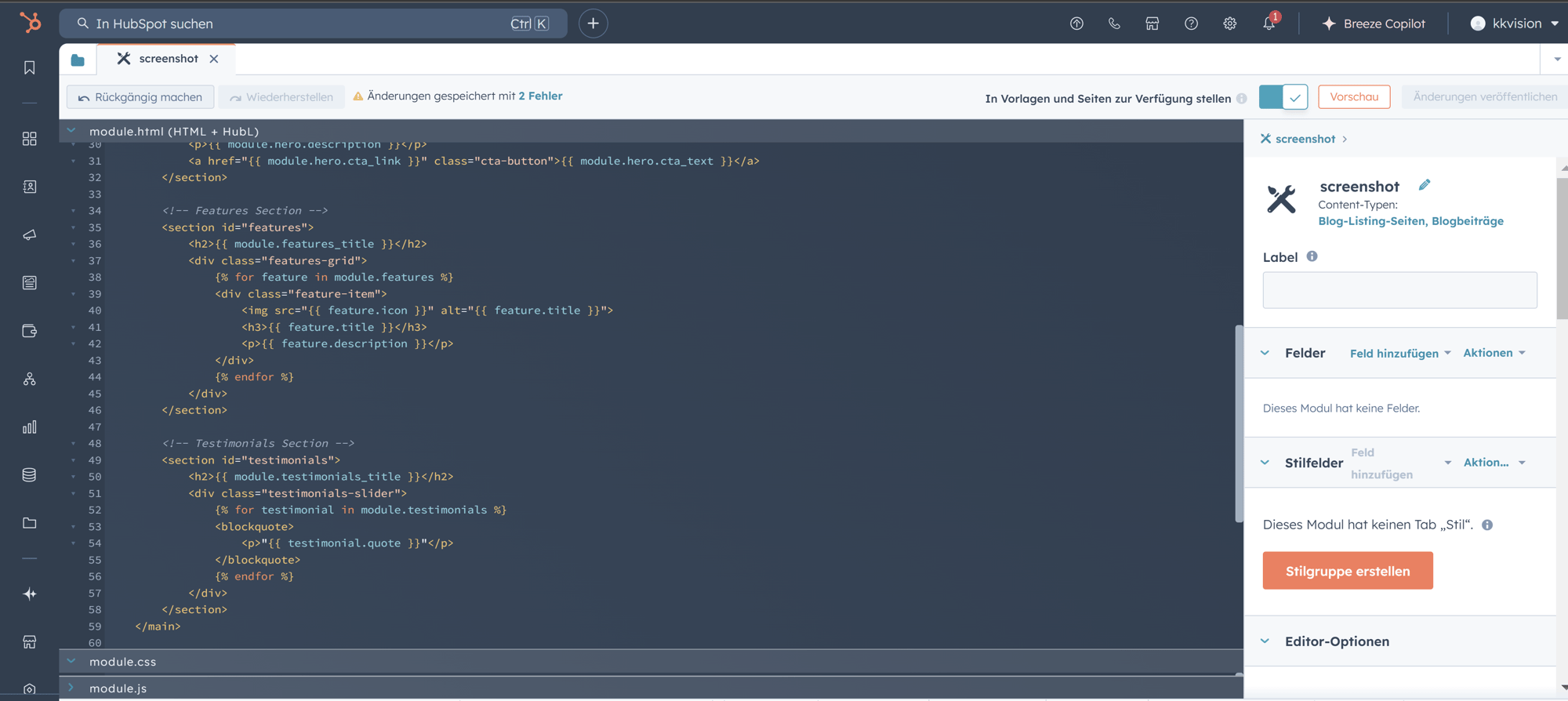Viewport: 1568px width, 701px height.
Task: Open Marketplace storefront icon in sidebar
Action: point(30,642)
